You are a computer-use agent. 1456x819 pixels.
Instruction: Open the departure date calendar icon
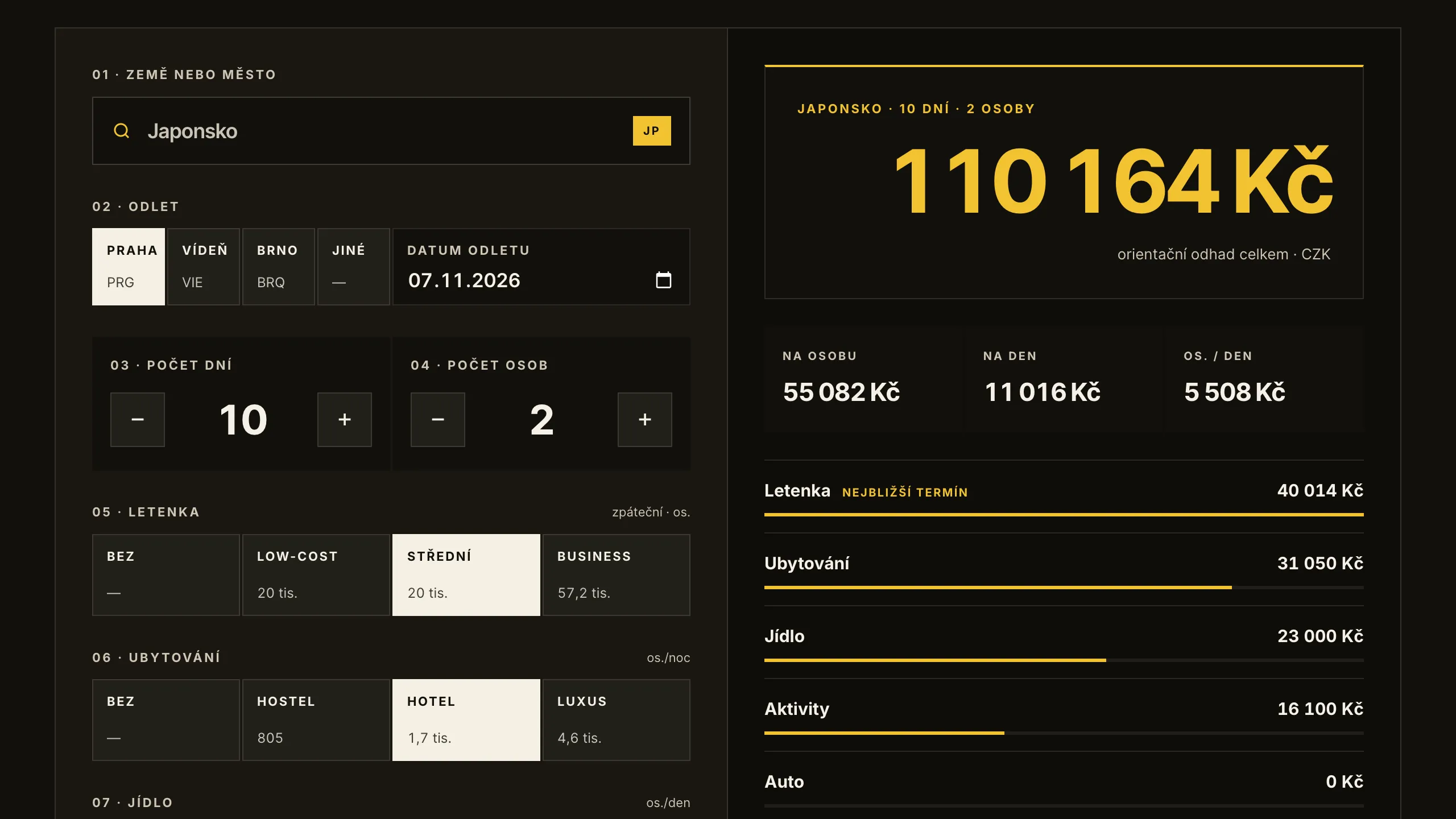click(663, 280)
